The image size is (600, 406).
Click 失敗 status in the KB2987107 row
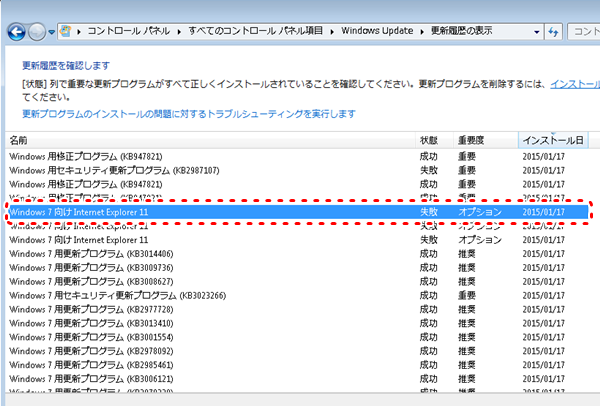click(429, 170)
